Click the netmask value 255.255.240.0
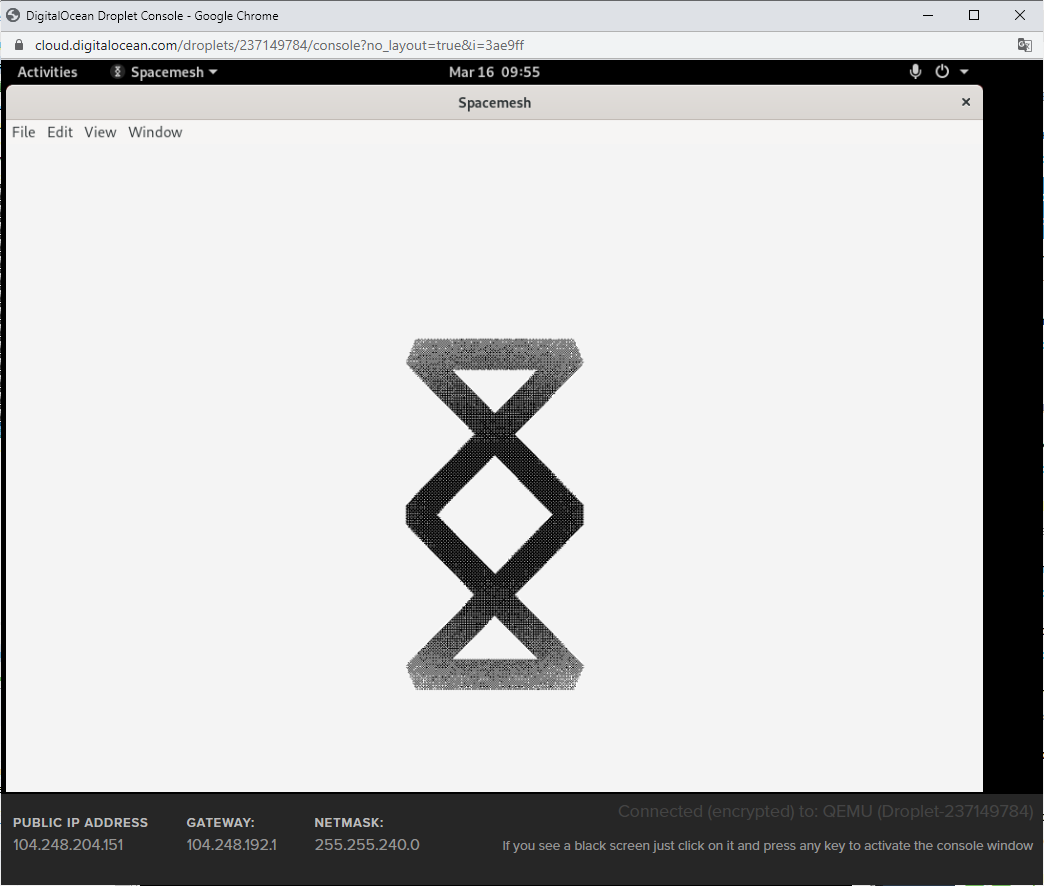Image resolution: width=1044 pixels, height=886 pixels. coord(367,845)
